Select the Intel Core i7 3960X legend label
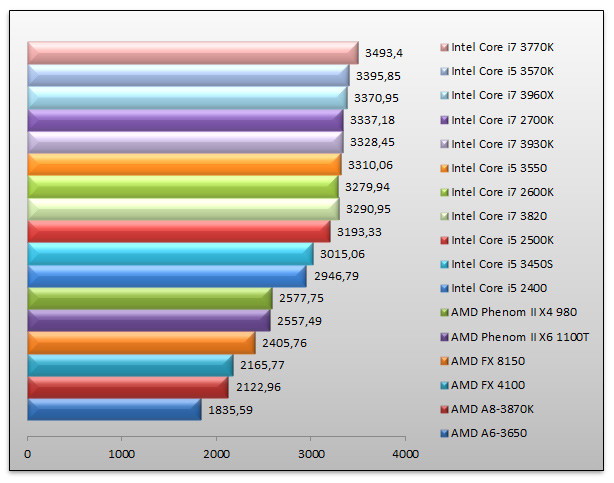This screenshot has height=483, width=614. (502, 95)
